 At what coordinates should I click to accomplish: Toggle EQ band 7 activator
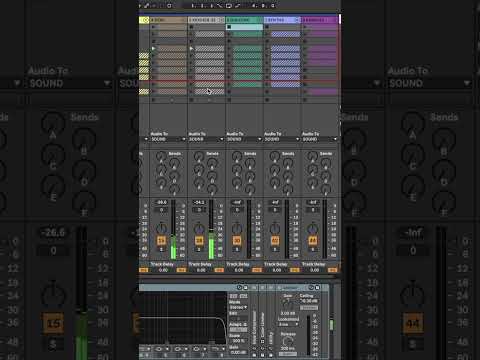pyautogui.click(x=203, y=355)
